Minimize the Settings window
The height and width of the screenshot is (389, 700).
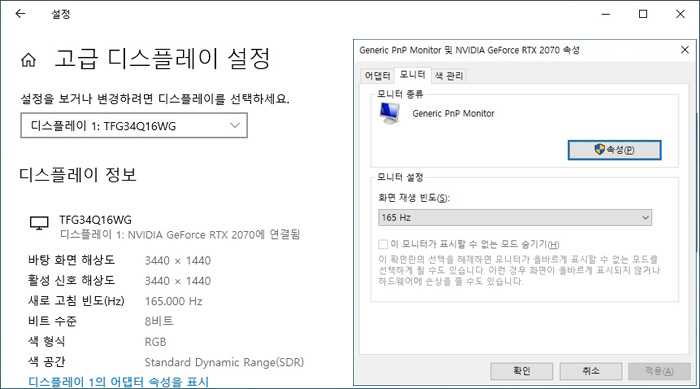(x=605, y=14)
